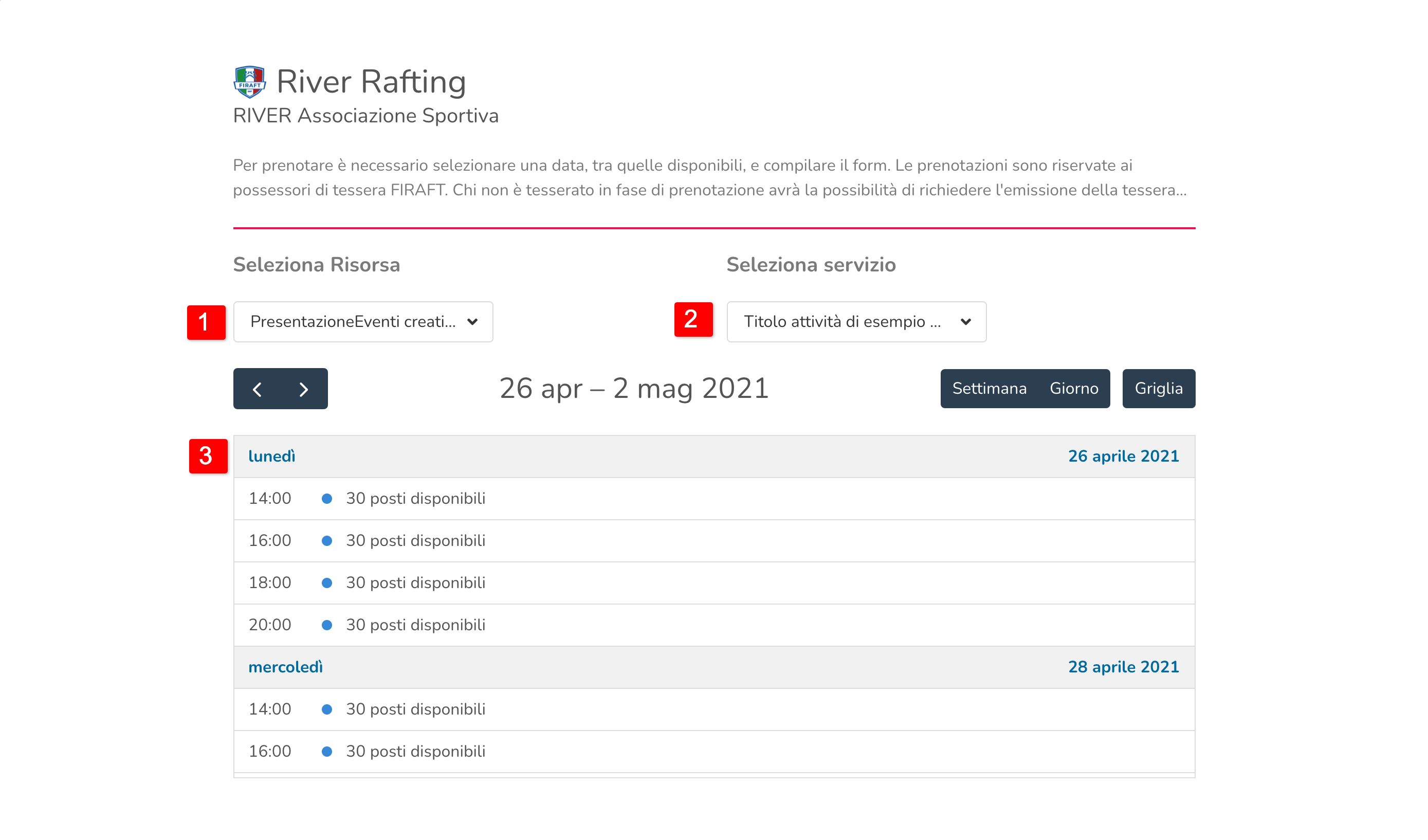1428x840 pixels.
Task: Switch to Giorno view
Action: coord(1074,389)
